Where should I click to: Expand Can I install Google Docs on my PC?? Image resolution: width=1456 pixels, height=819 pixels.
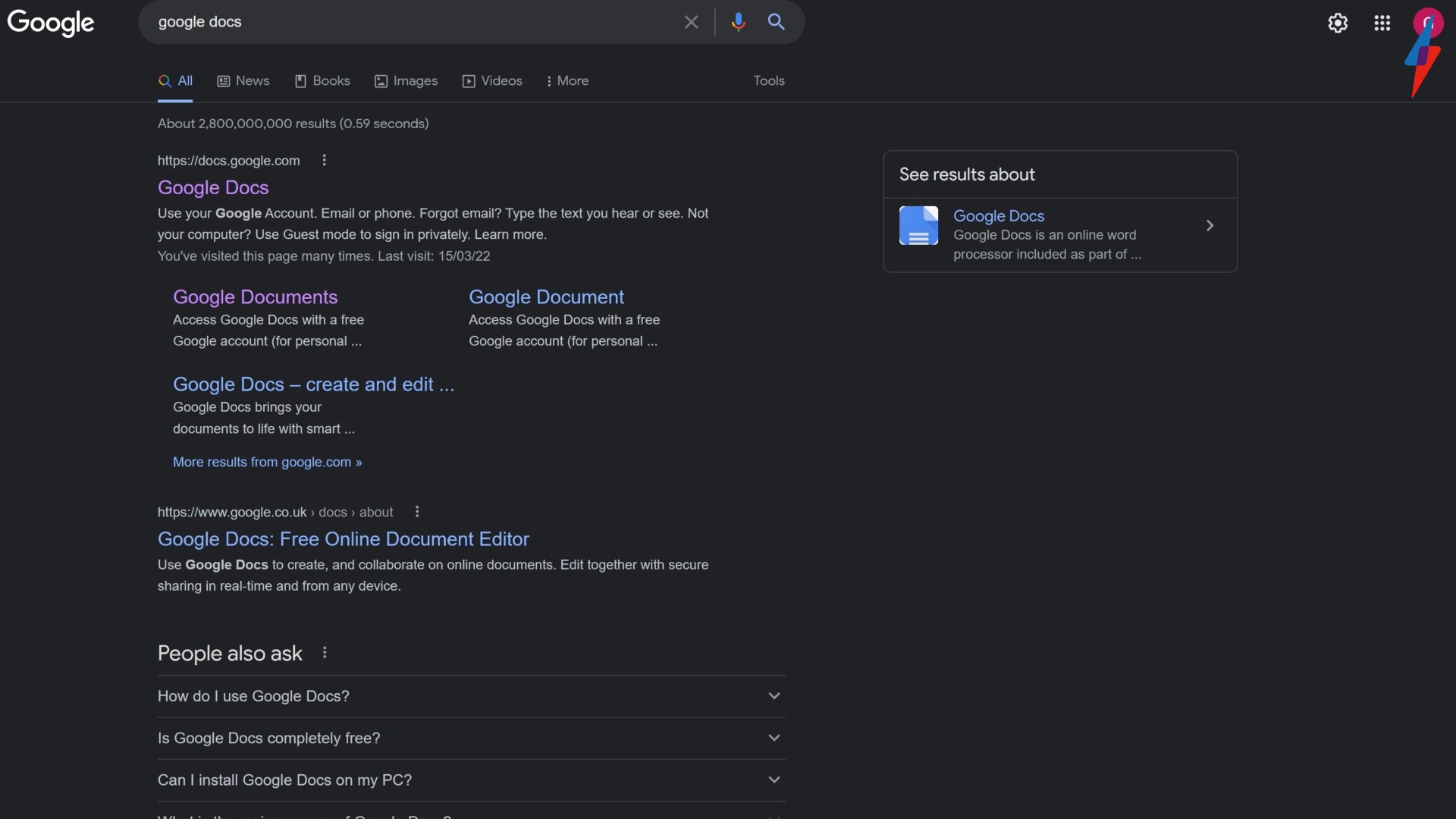tap(472, 780)
